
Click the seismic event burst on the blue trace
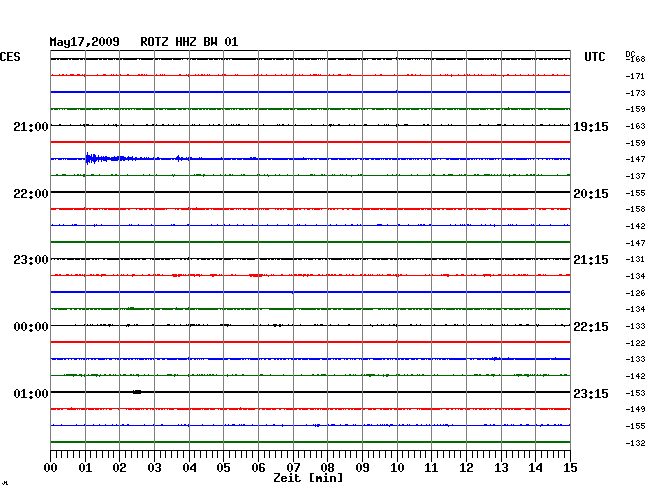coord(110,158)
